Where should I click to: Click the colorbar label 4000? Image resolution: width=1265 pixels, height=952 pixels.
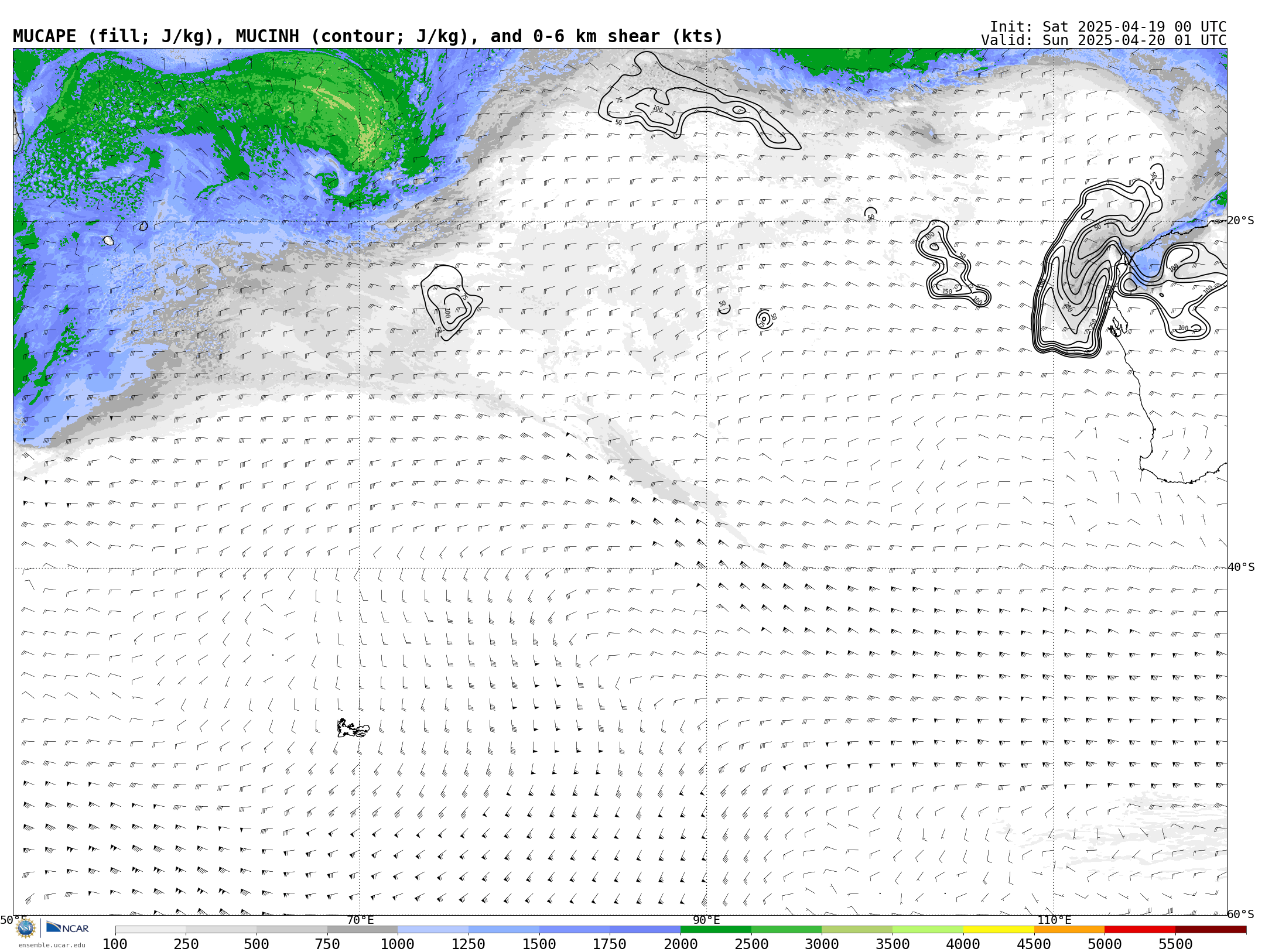coord(963,944)
